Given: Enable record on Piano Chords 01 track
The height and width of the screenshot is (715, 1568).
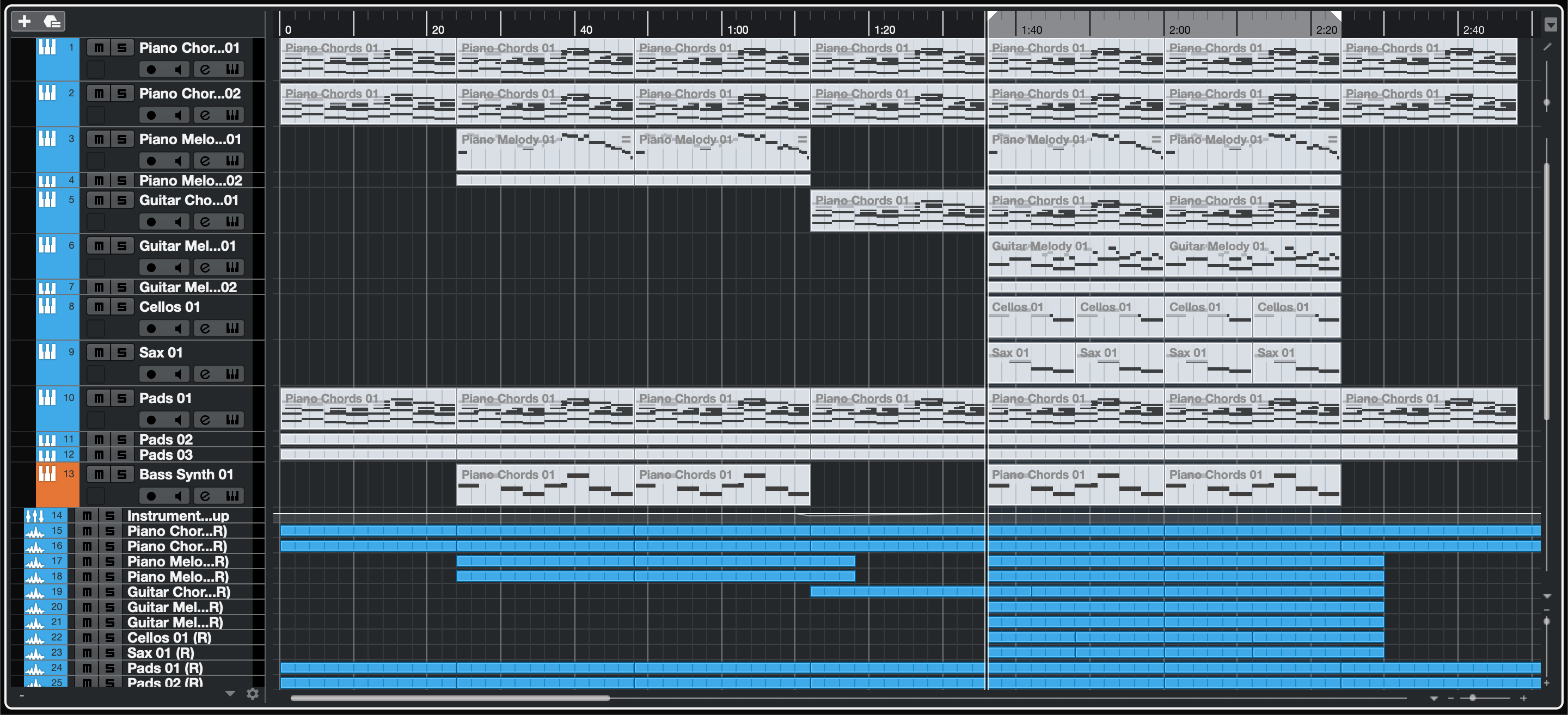Looking at the screenshot, I should [x=151, y=69].
